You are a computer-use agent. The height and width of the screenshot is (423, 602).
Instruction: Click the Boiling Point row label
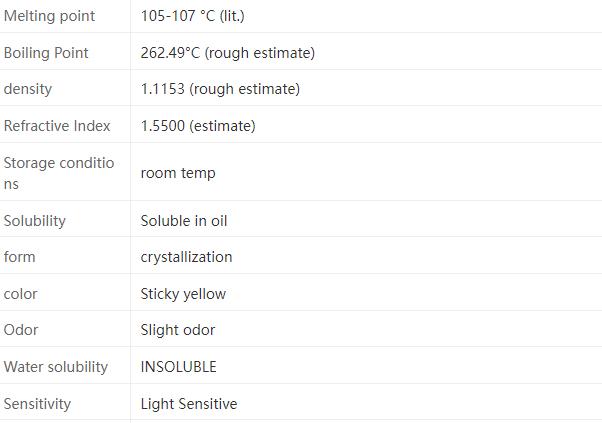point(46,53)
